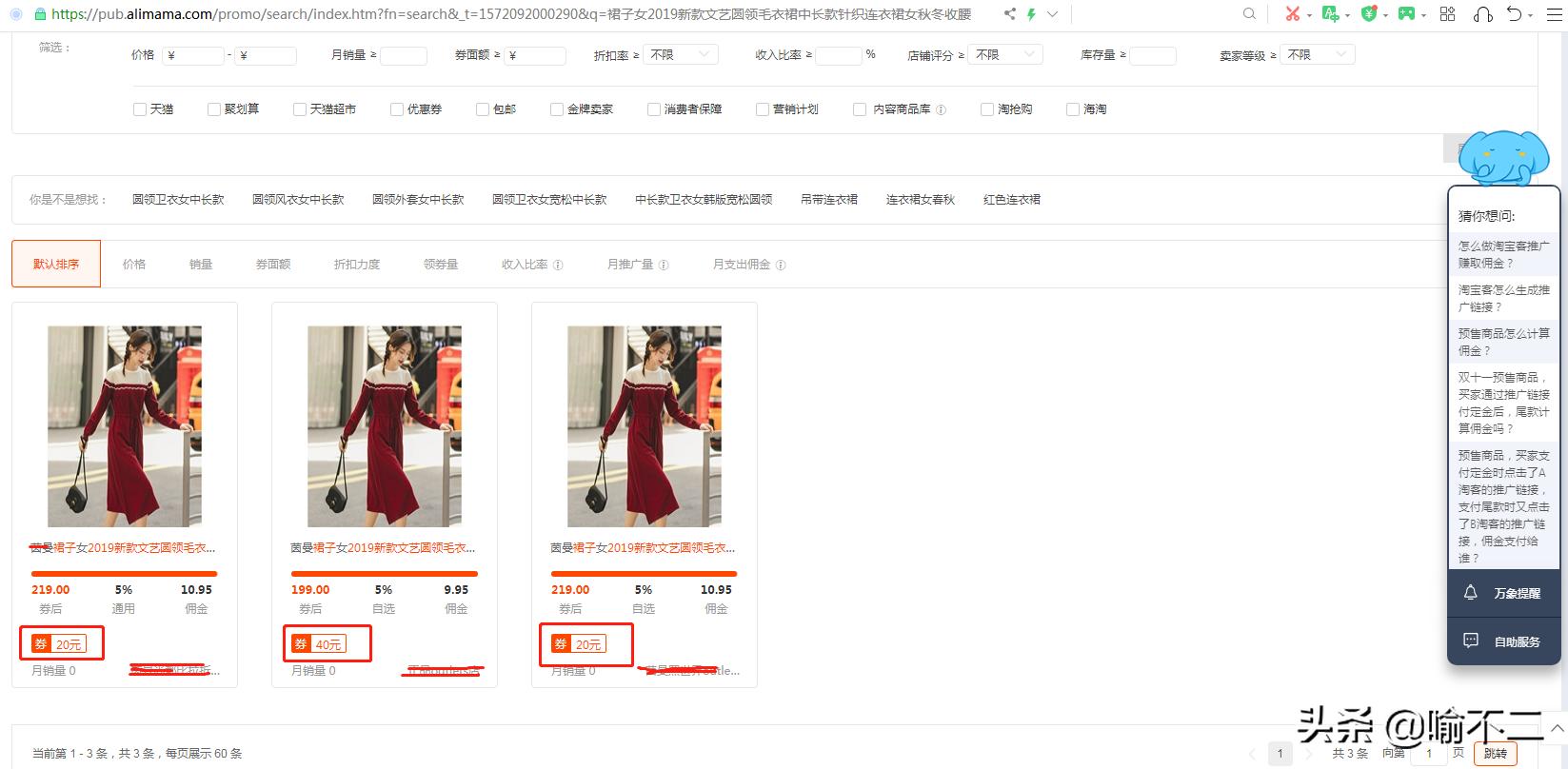Check the 营销计划 checkbox
Screen dimensions: 1568x769
click(x=763, y=109)
